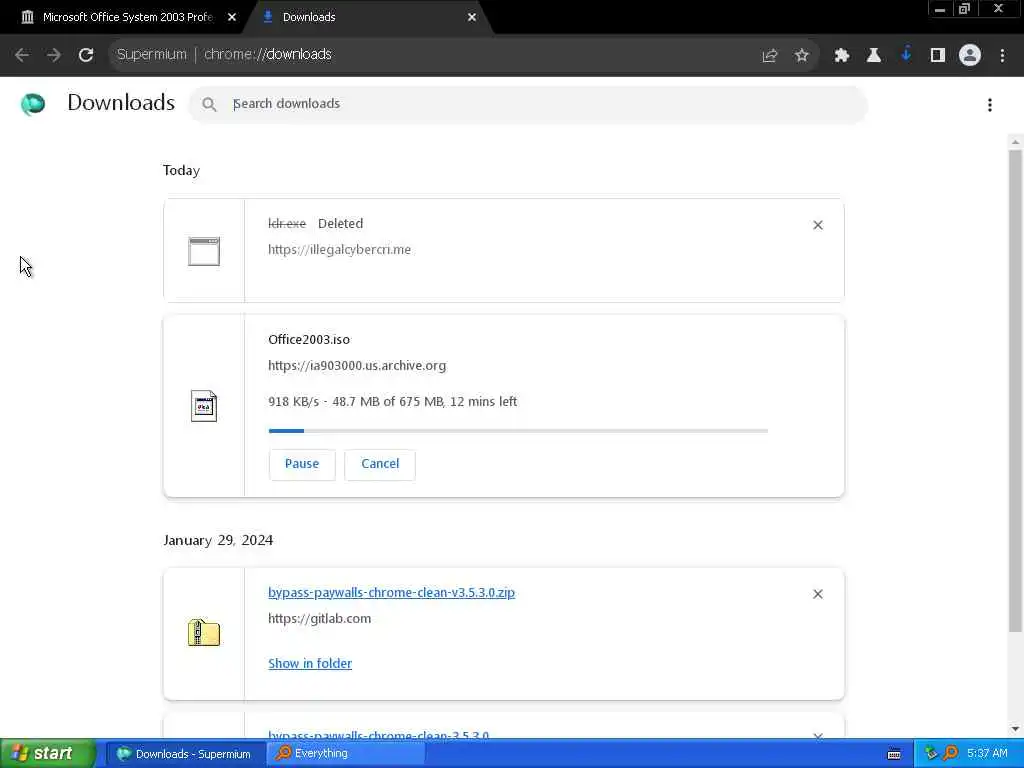Viewport: 1024px width, 768px height.
Task: Open the Downloads page more-actions menu
Action: click(x=990, y=105)
